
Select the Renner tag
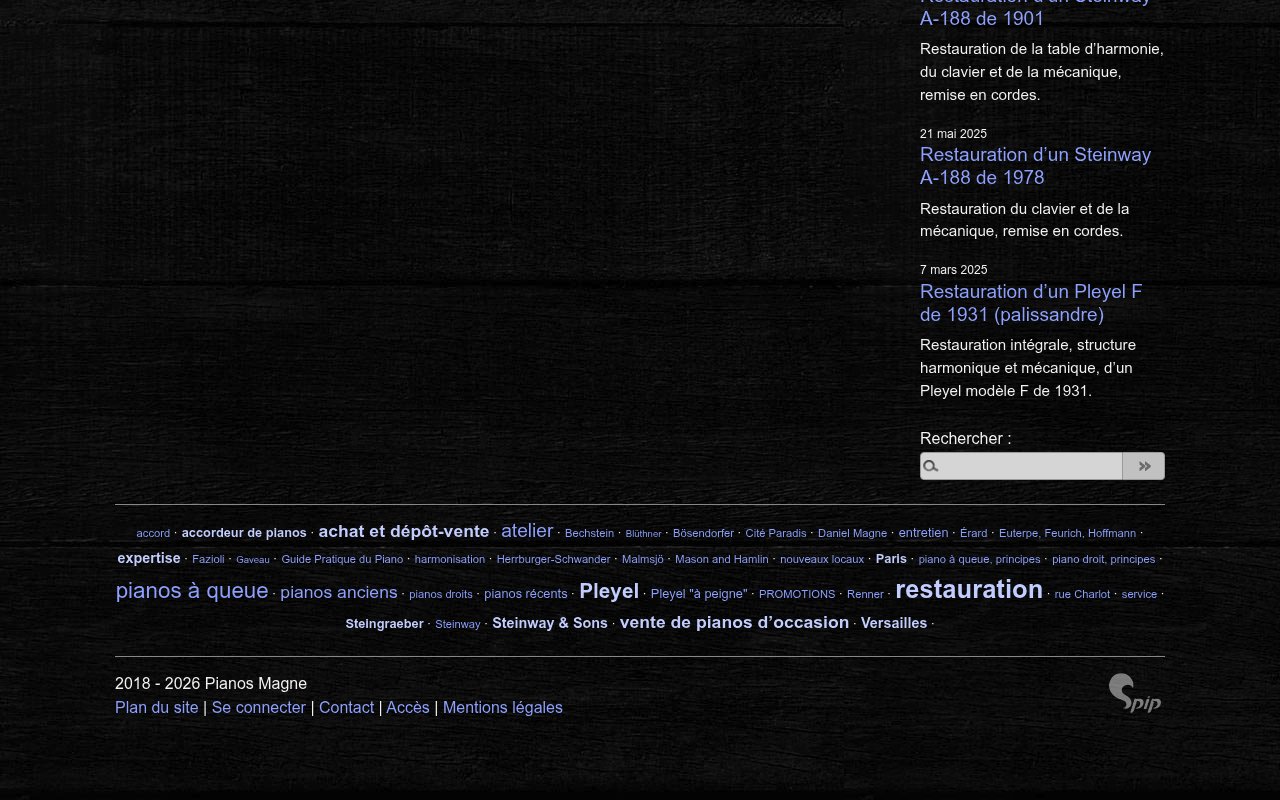865,594
